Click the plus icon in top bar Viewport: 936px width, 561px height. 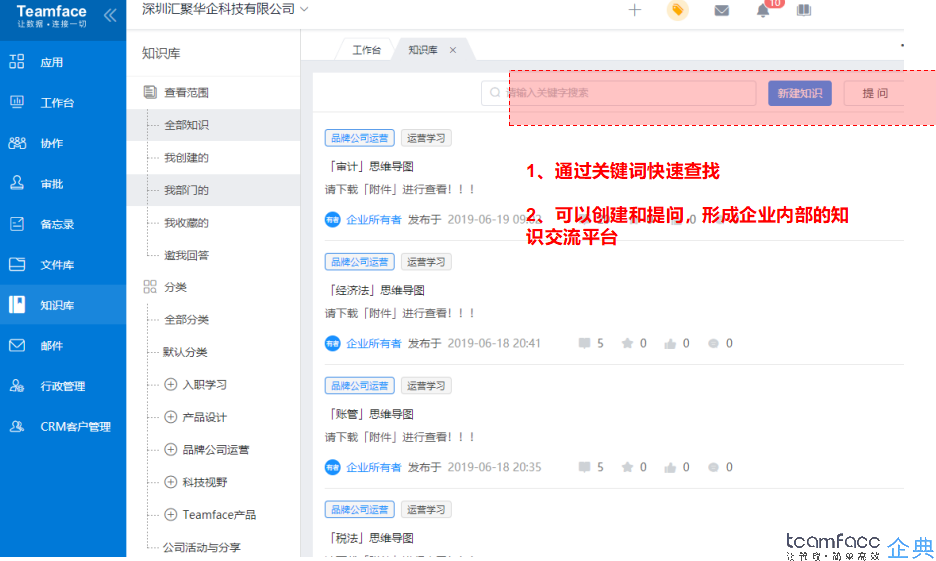pos(635,10)
